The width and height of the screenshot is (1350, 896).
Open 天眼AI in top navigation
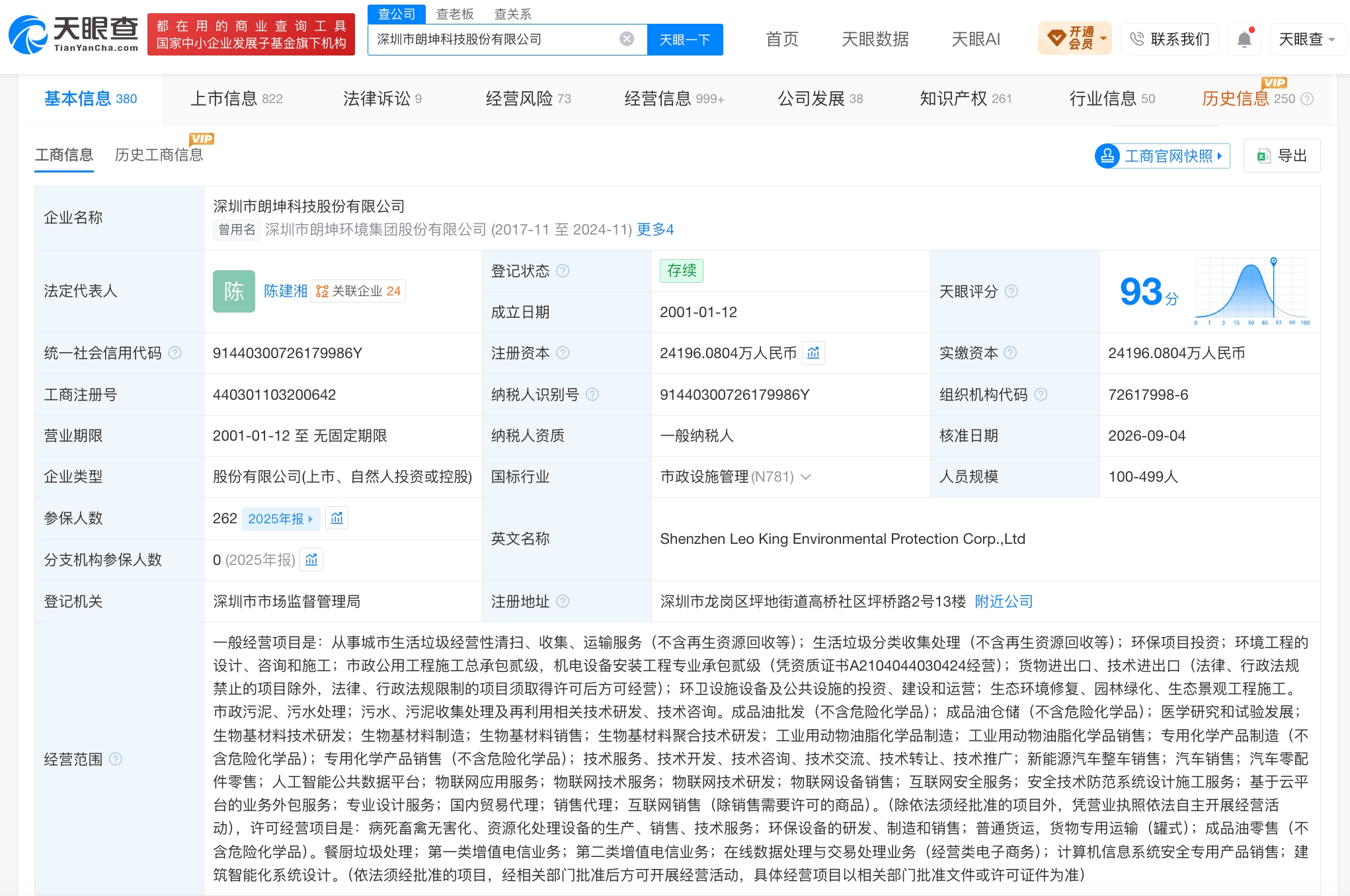(x=976, y=39)
